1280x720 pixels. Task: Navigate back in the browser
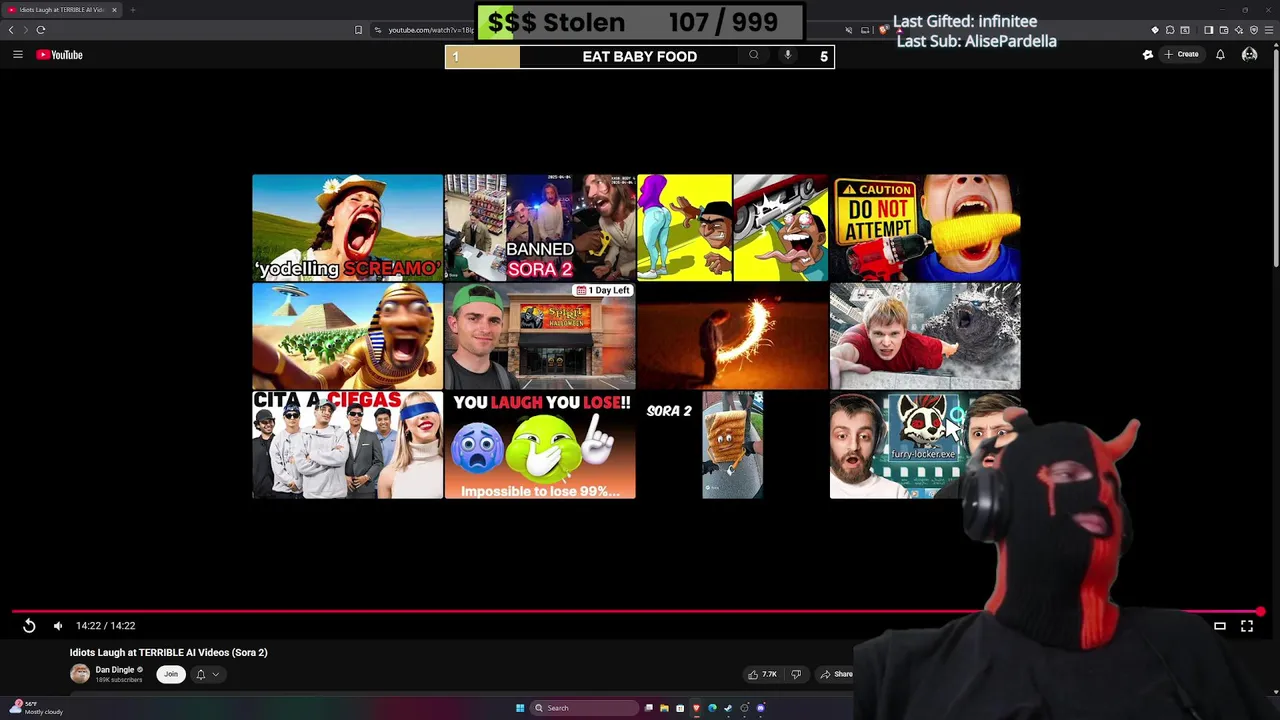pyautogui.click(x=11, y=30)
